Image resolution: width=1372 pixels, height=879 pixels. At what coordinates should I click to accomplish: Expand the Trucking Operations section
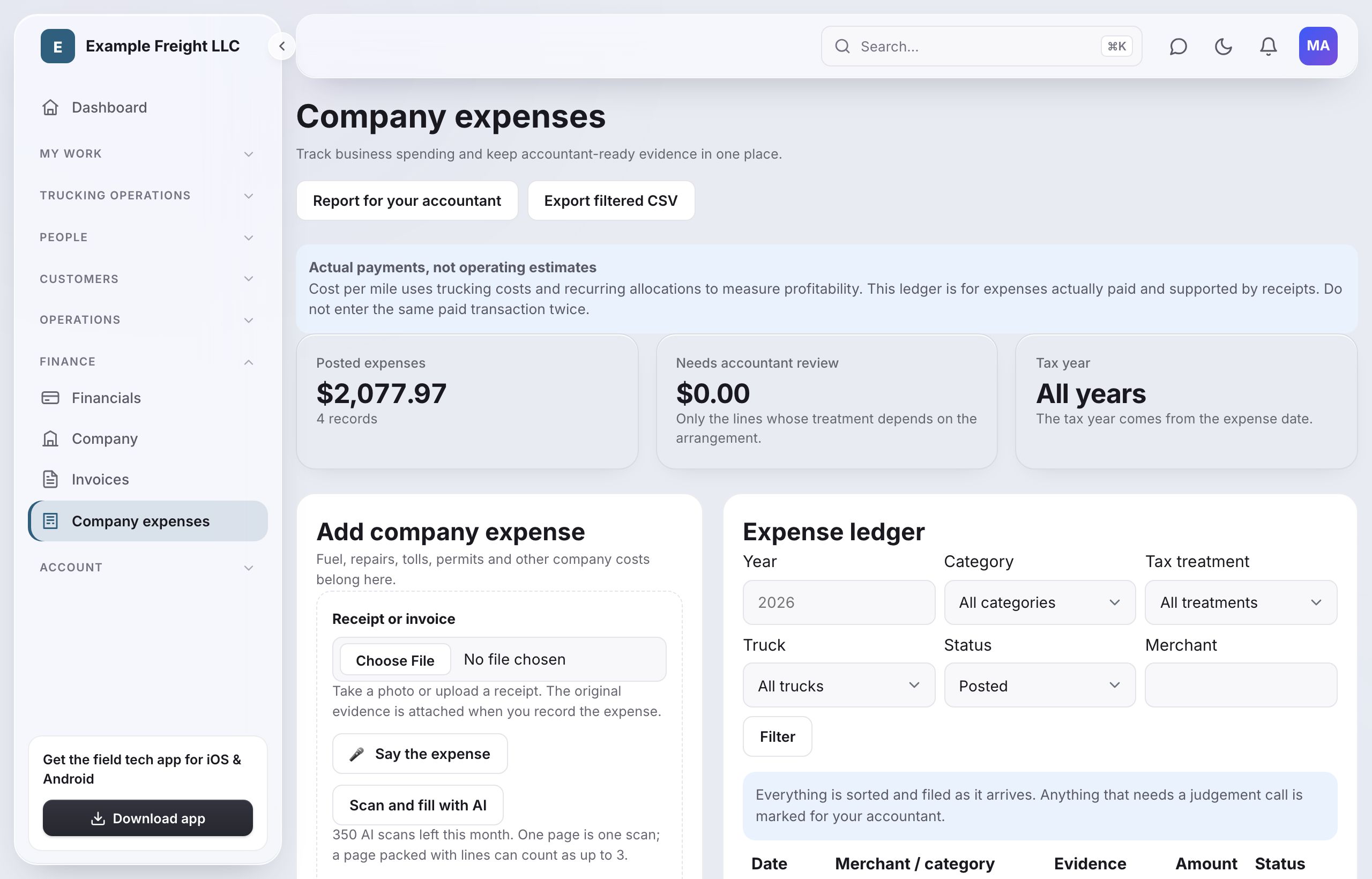[147, 195]
